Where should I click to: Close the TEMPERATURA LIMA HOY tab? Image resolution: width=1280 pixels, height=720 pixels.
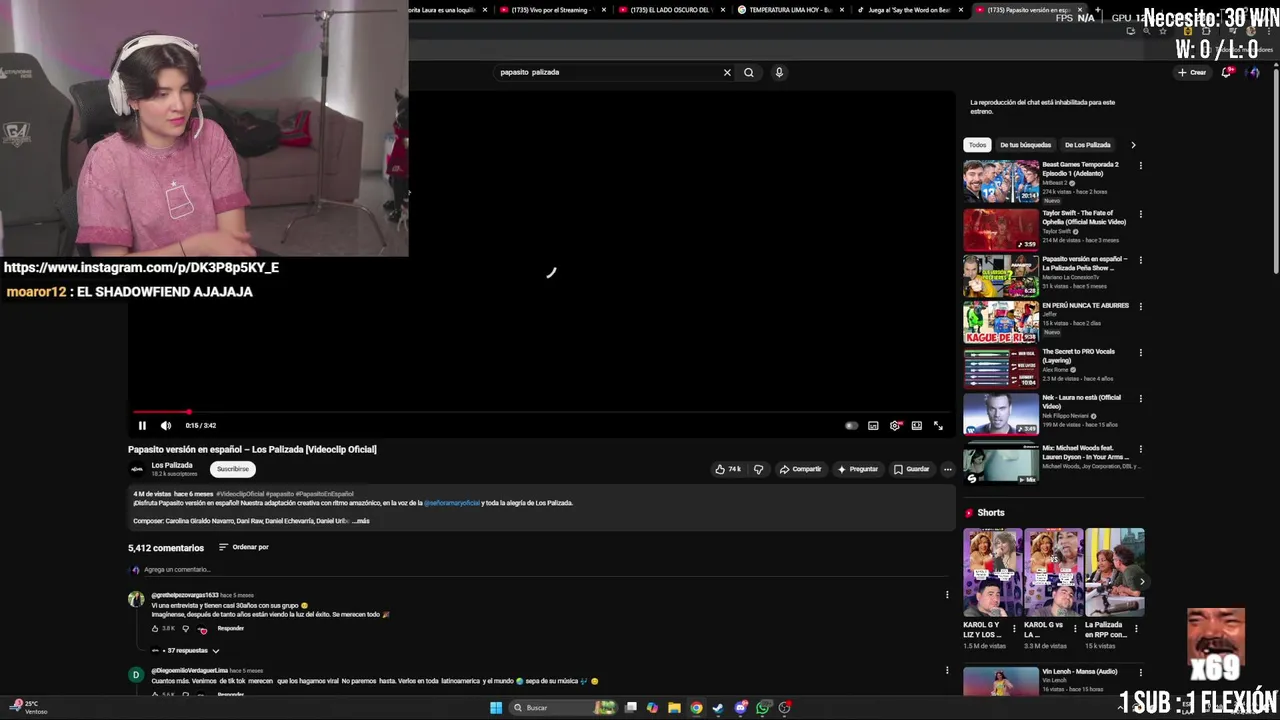click(841, 10)
